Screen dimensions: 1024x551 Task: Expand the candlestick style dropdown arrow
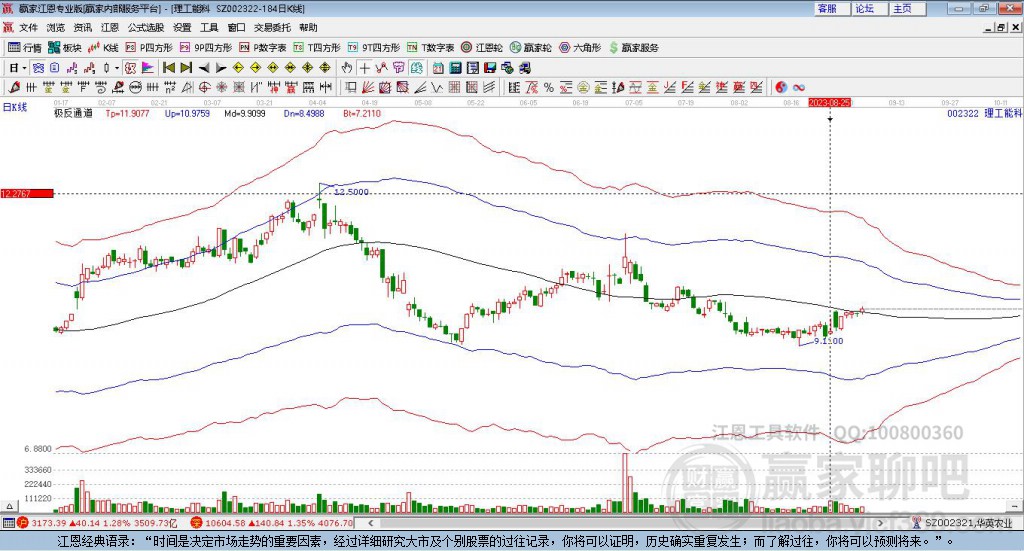[117, 68]
